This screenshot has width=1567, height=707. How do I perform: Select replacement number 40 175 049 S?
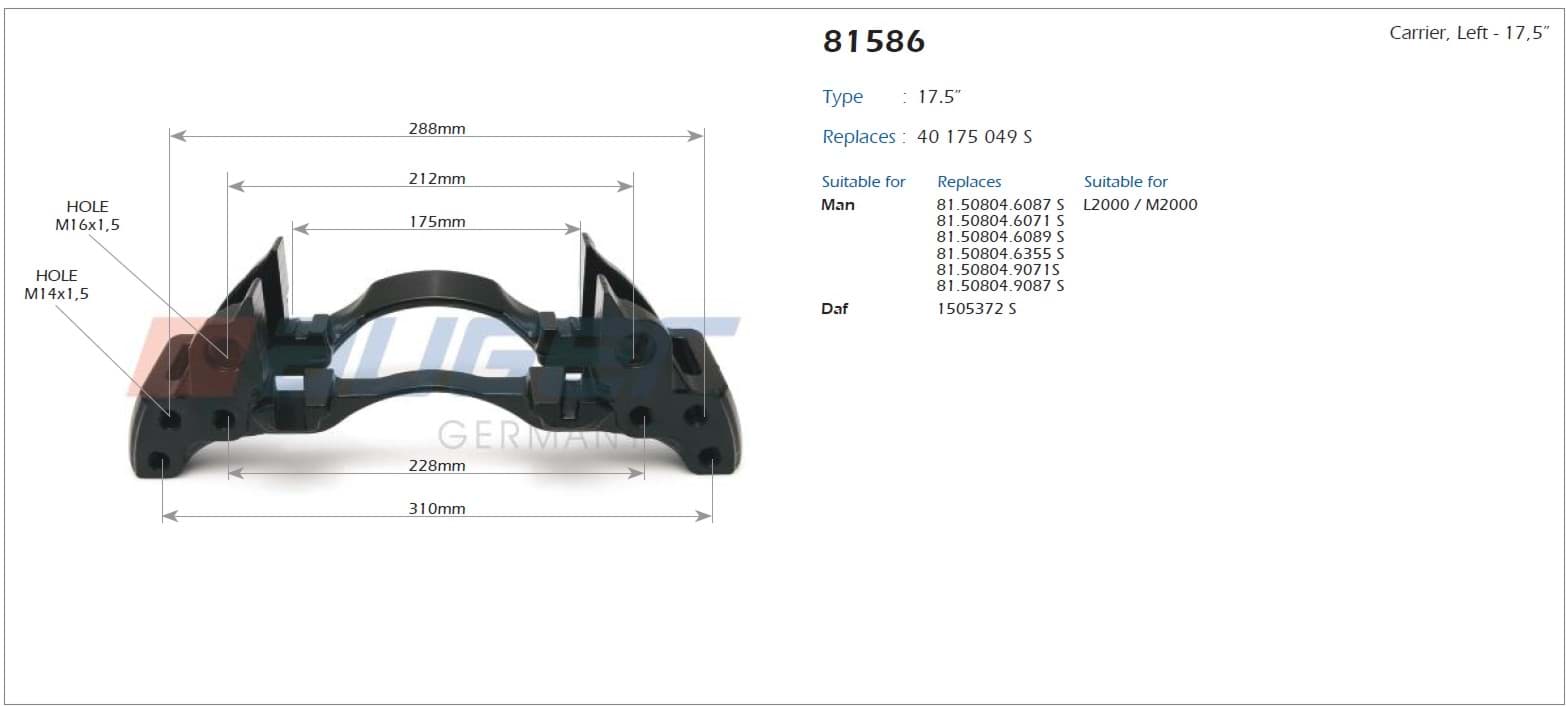[x=974, y=137]
